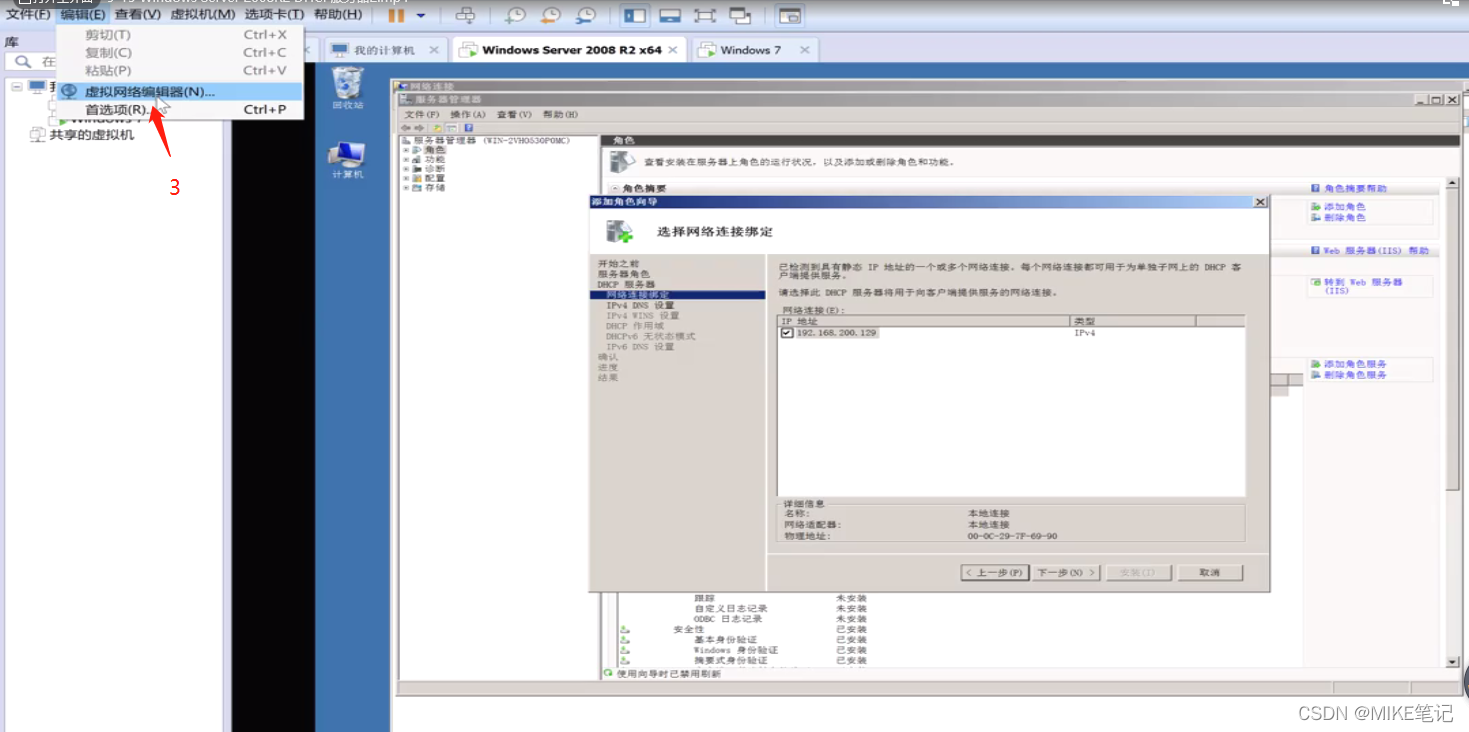Viewport: 1469px width, 732px height.
Task: Collapse the computer node in the library tree
Action: pos(16,87)
